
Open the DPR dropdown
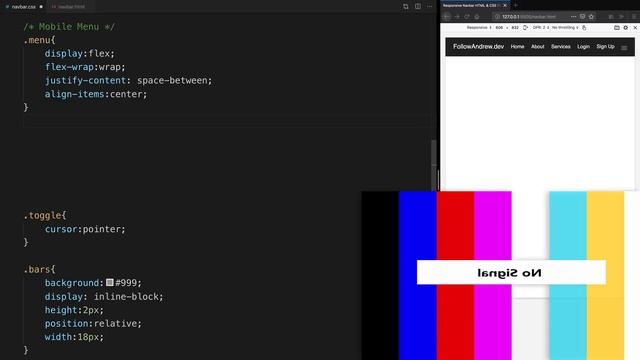(541, 28)
